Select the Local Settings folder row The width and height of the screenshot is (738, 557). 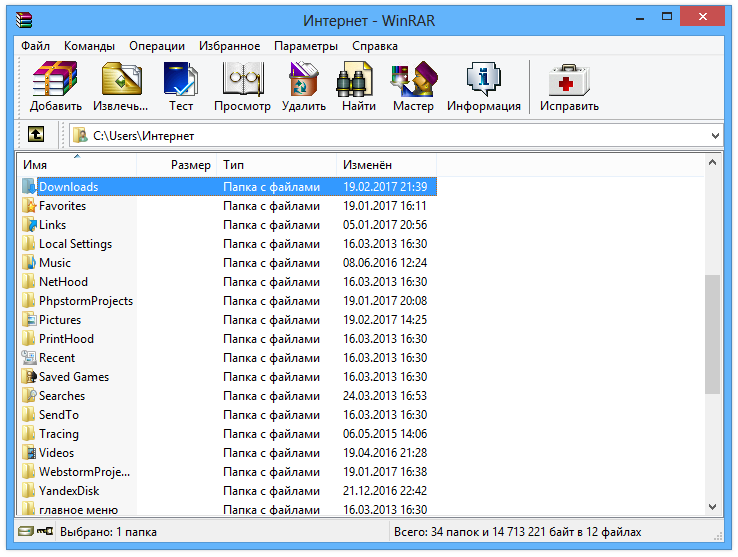[229, 244]
